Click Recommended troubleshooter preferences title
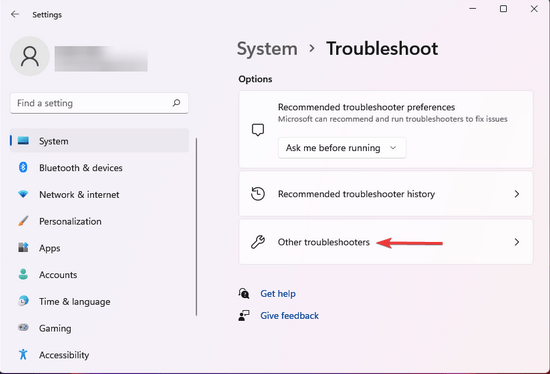 point(366,107)
